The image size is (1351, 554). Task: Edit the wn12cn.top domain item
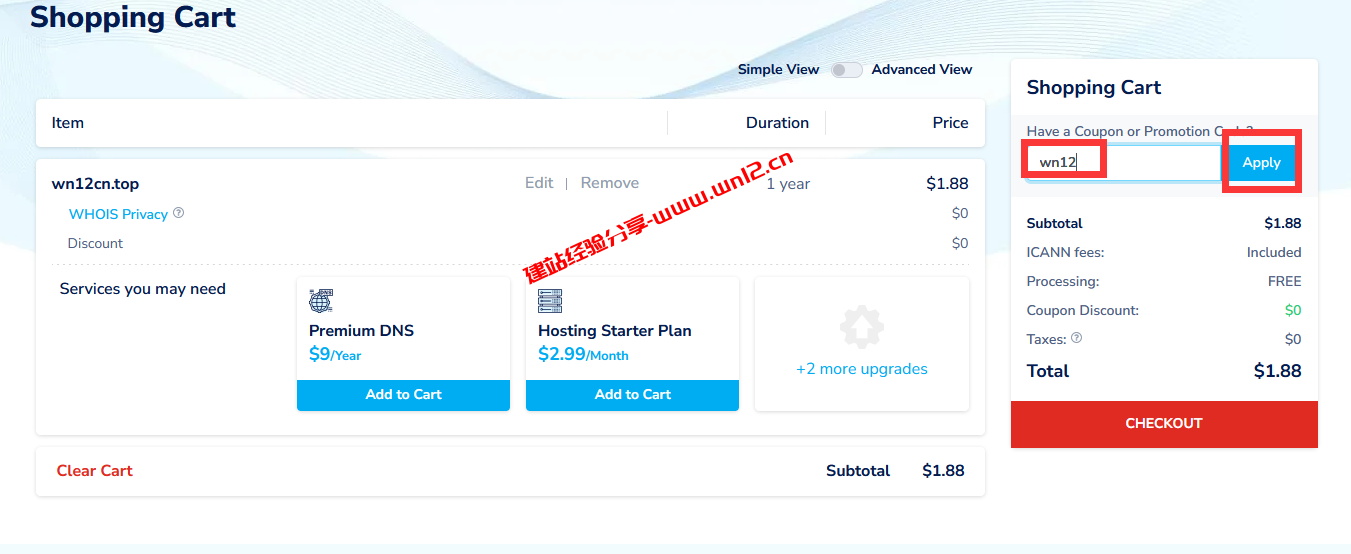point(539,183)
